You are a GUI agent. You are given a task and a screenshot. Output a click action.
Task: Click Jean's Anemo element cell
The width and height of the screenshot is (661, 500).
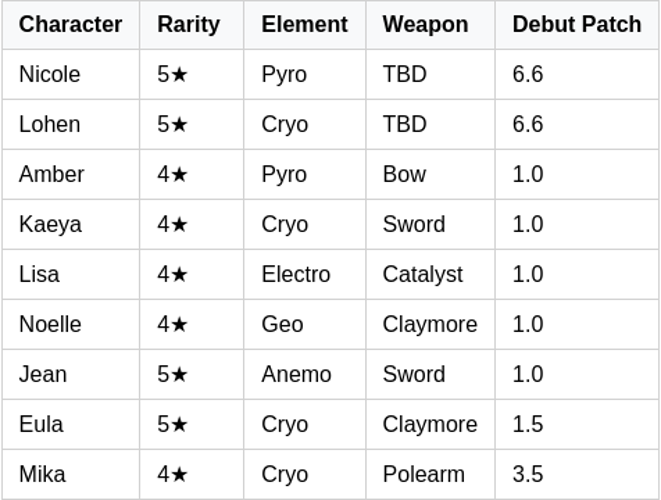(x=296, y=375)
